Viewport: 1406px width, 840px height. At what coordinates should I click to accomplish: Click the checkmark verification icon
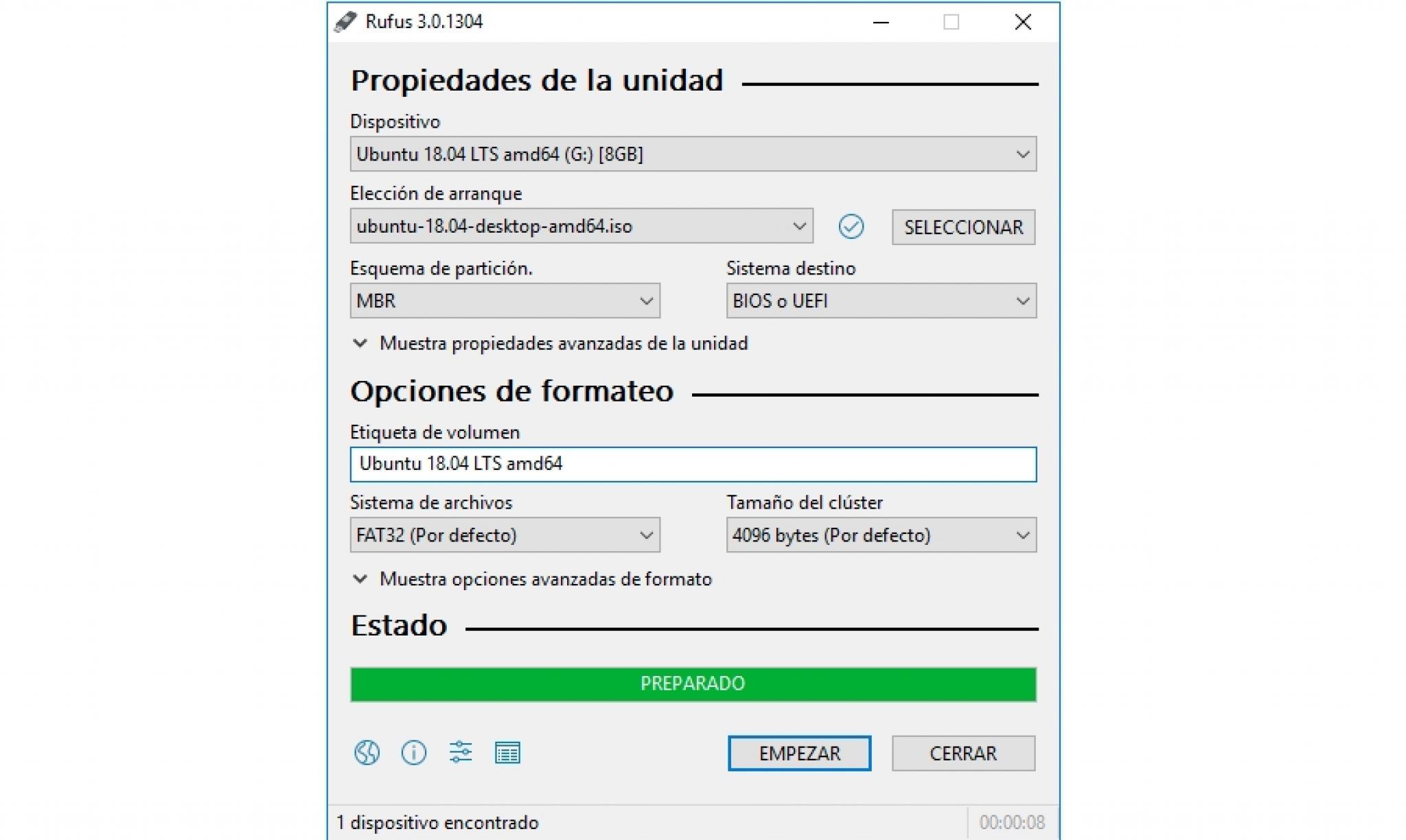tap(851, 226)
